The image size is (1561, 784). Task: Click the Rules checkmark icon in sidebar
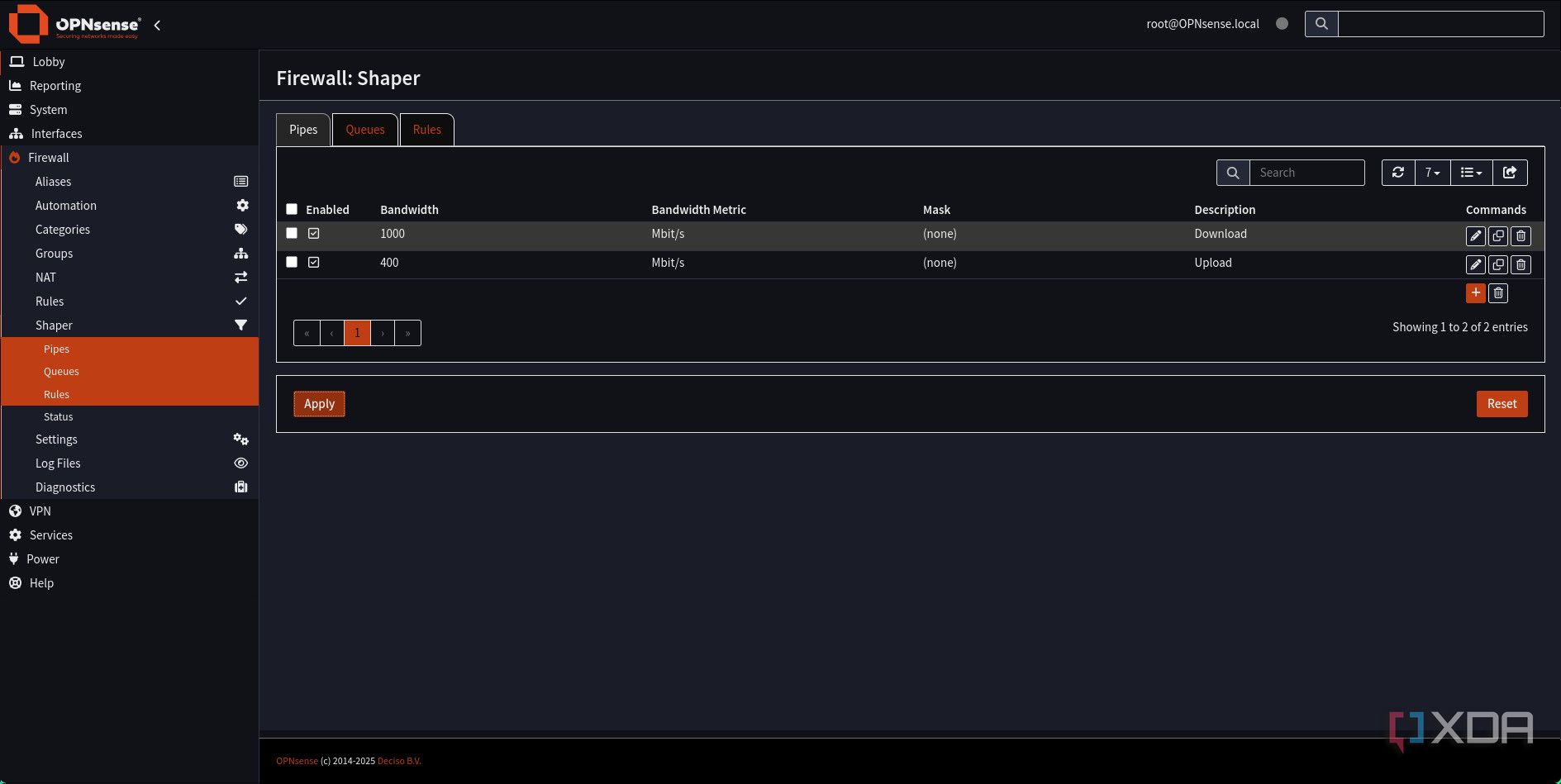click(241, 301)
